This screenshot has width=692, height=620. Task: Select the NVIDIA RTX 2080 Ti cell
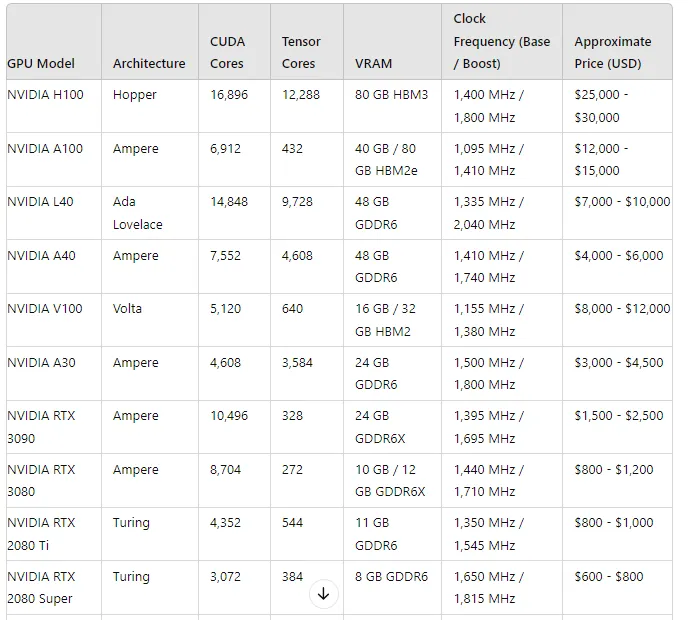[x=41, y=534]
